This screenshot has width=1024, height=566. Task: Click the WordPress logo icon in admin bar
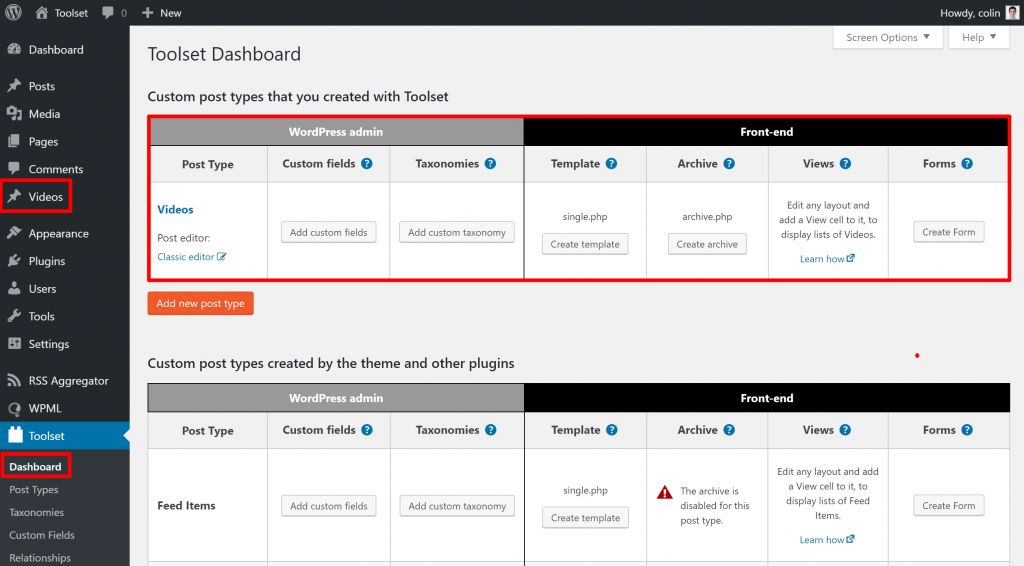tap(13, 12)
